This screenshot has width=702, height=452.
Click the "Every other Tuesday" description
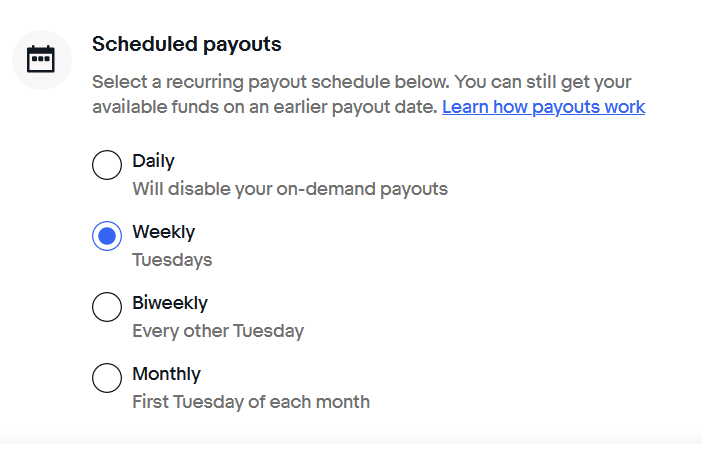[218, 331]
